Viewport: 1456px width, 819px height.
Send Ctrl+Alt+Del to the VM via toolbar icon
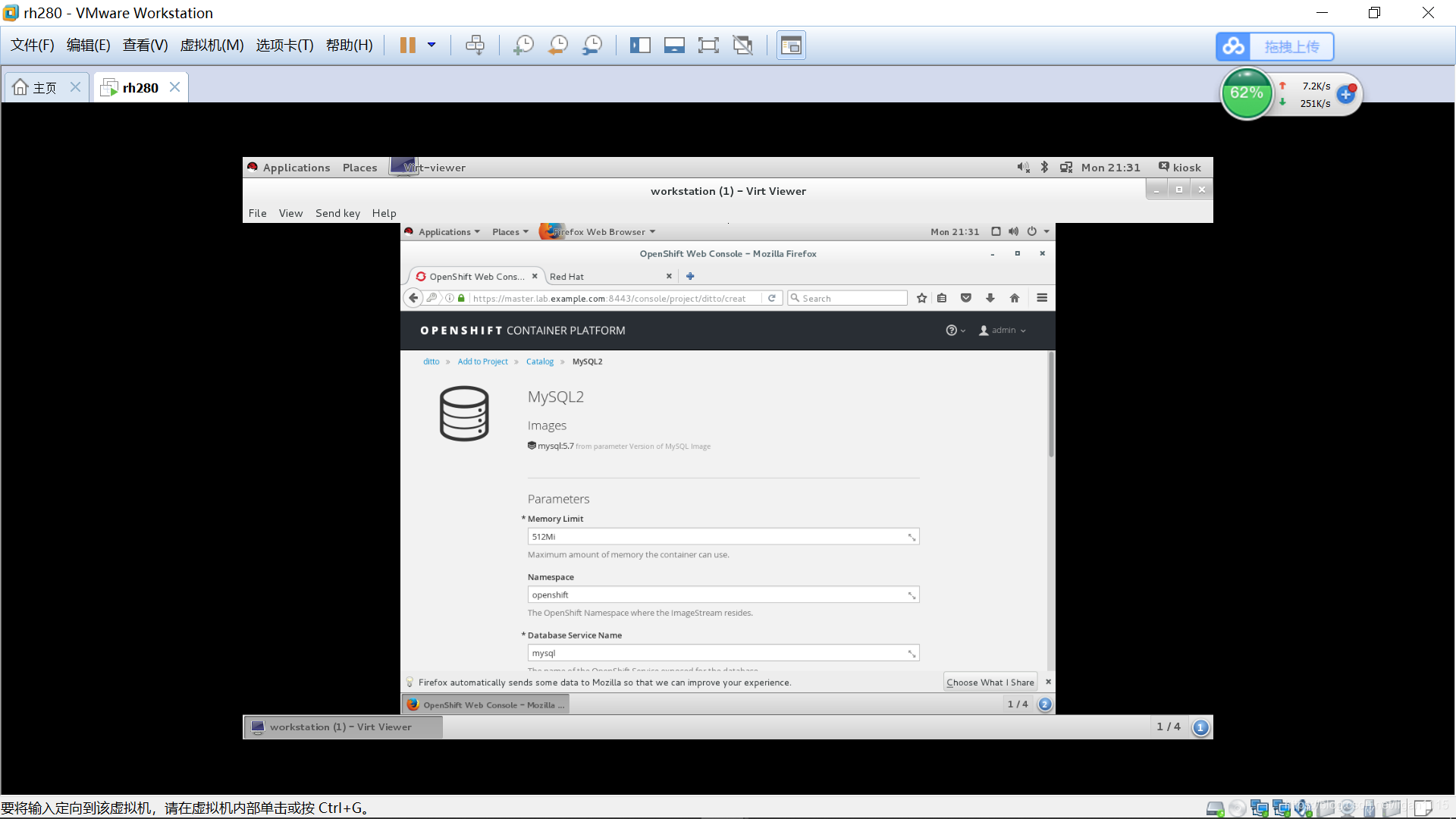[x=475, y=45]
